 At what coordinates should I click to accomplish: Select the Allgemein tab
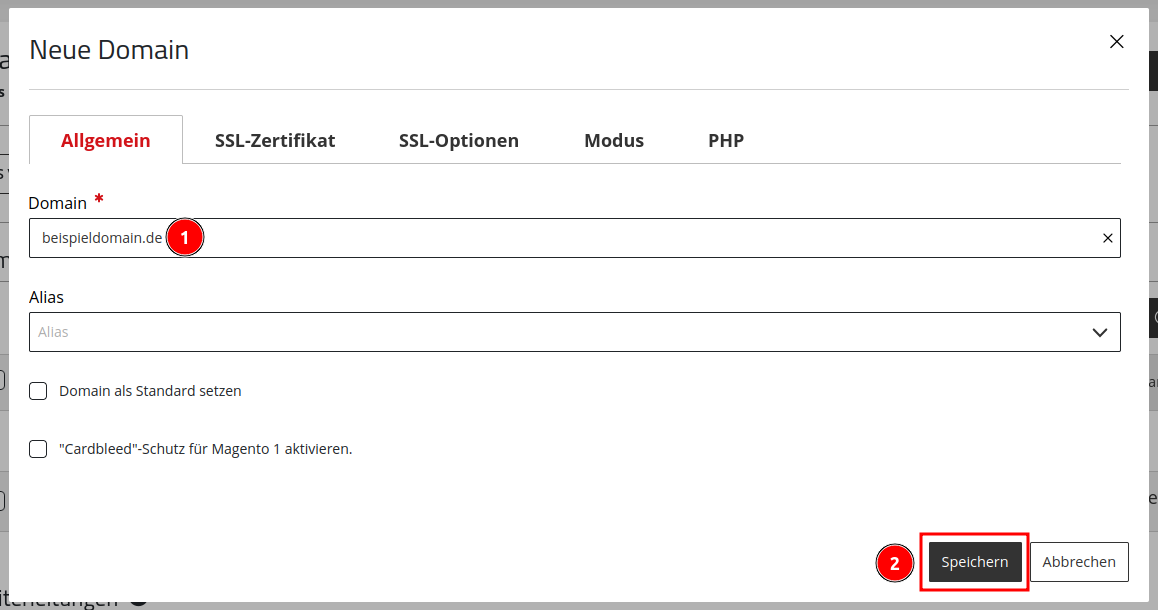106,140
